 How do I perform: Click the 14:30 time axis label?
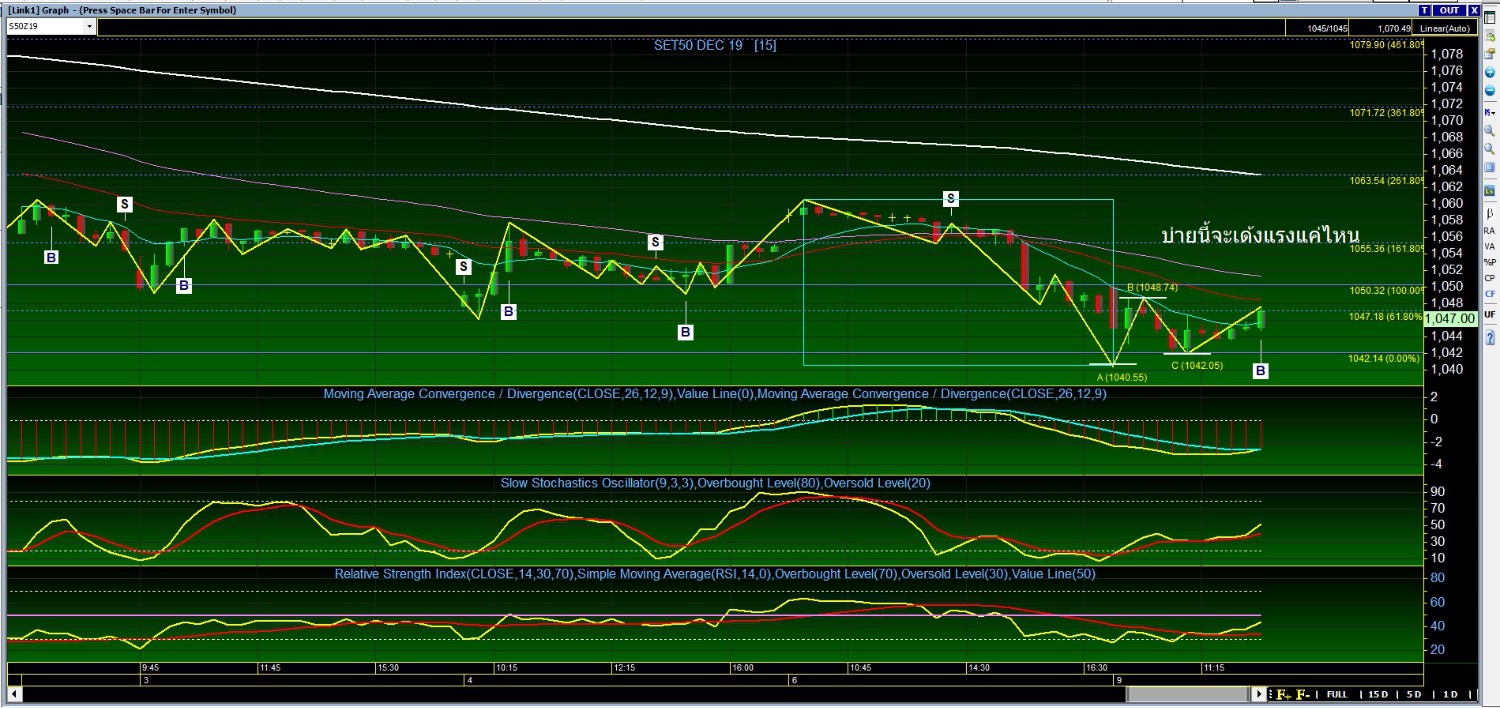click(978, 667)
